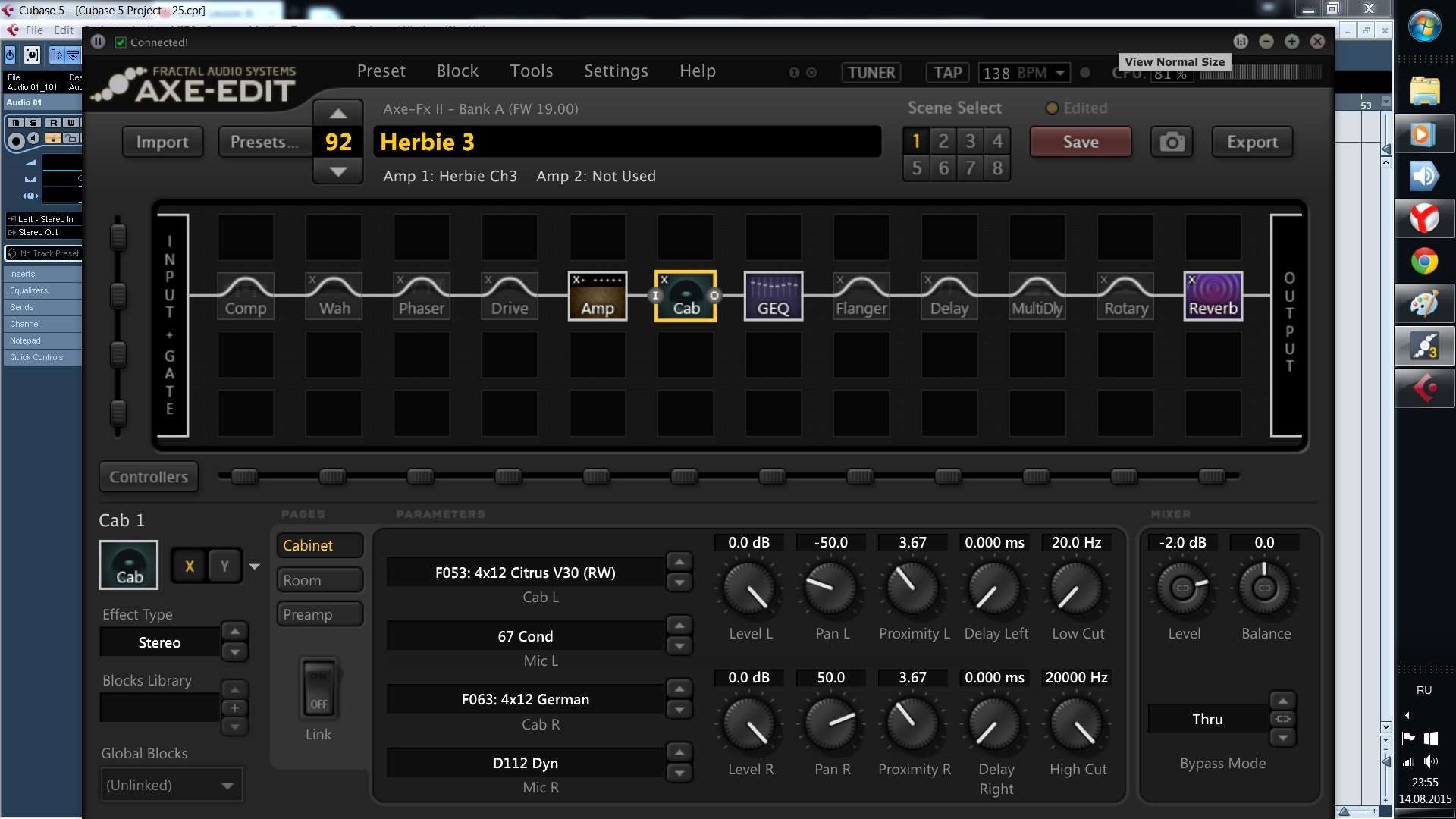Click the Level L knob
Image resolution: width=1456 pixels, height=819 pixels.
[x=749, y=589]
